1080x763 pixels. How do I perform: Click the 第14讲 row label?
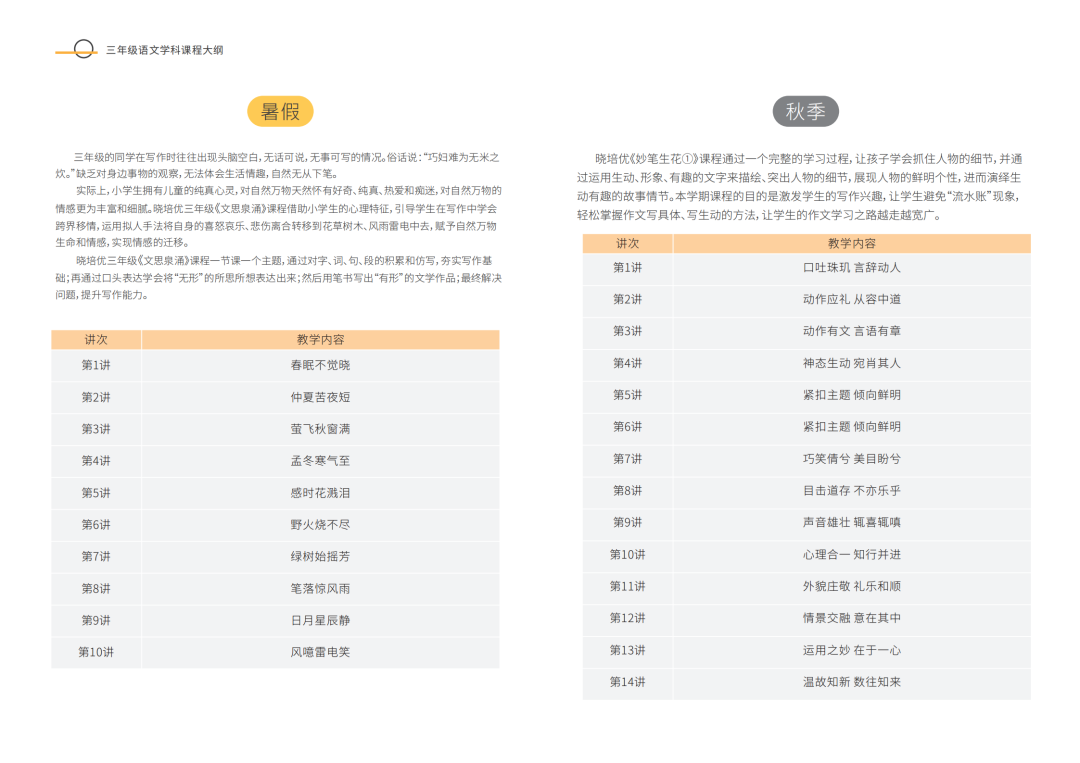click(x=627, y=682)
